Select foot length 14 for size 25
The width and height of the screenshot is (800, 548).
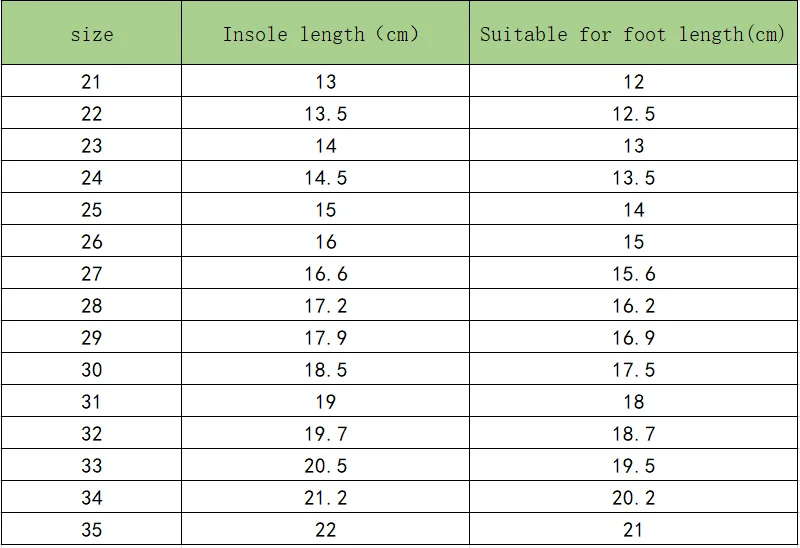[633, 210]
